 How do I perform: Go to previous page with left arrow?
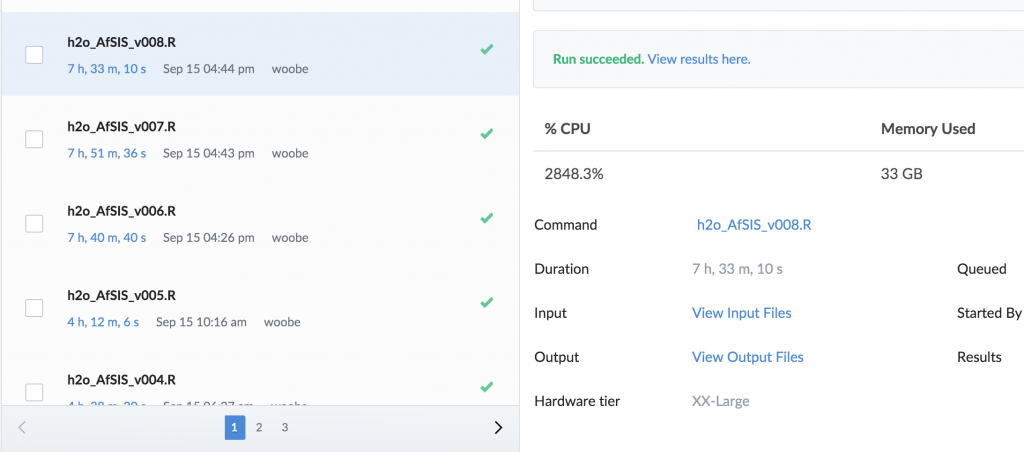pyautogui.click(x=23, y=428)
